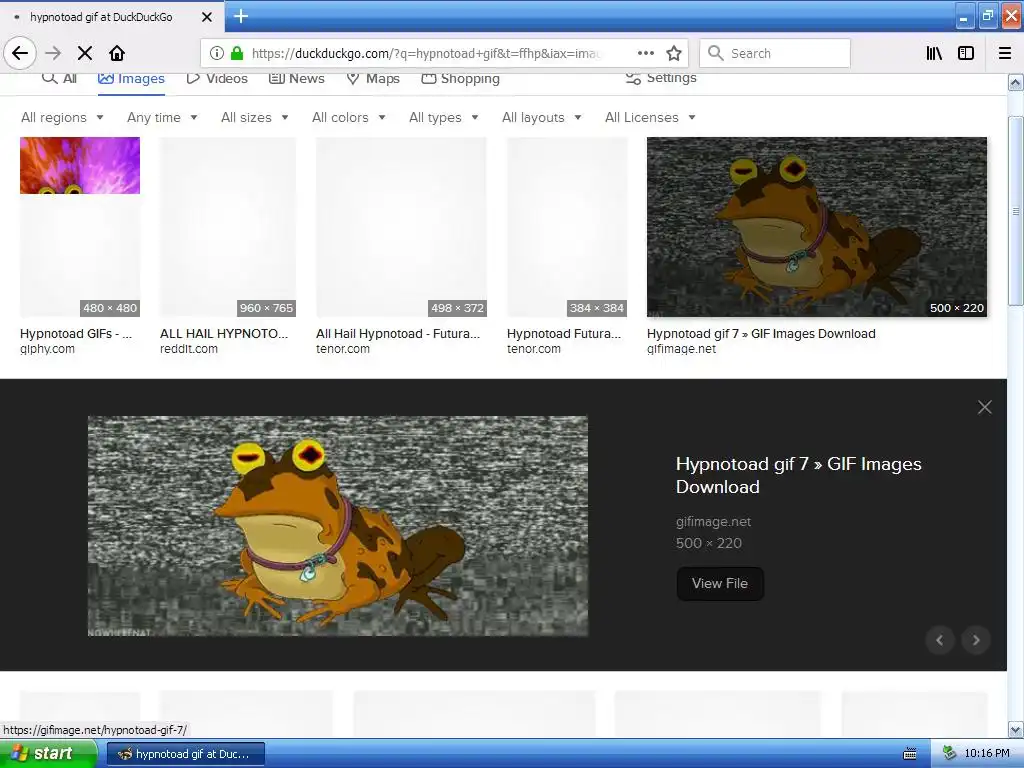The image size is (1024, 768).
Task: Click into the URL address bar
Action: coord(424,53)
